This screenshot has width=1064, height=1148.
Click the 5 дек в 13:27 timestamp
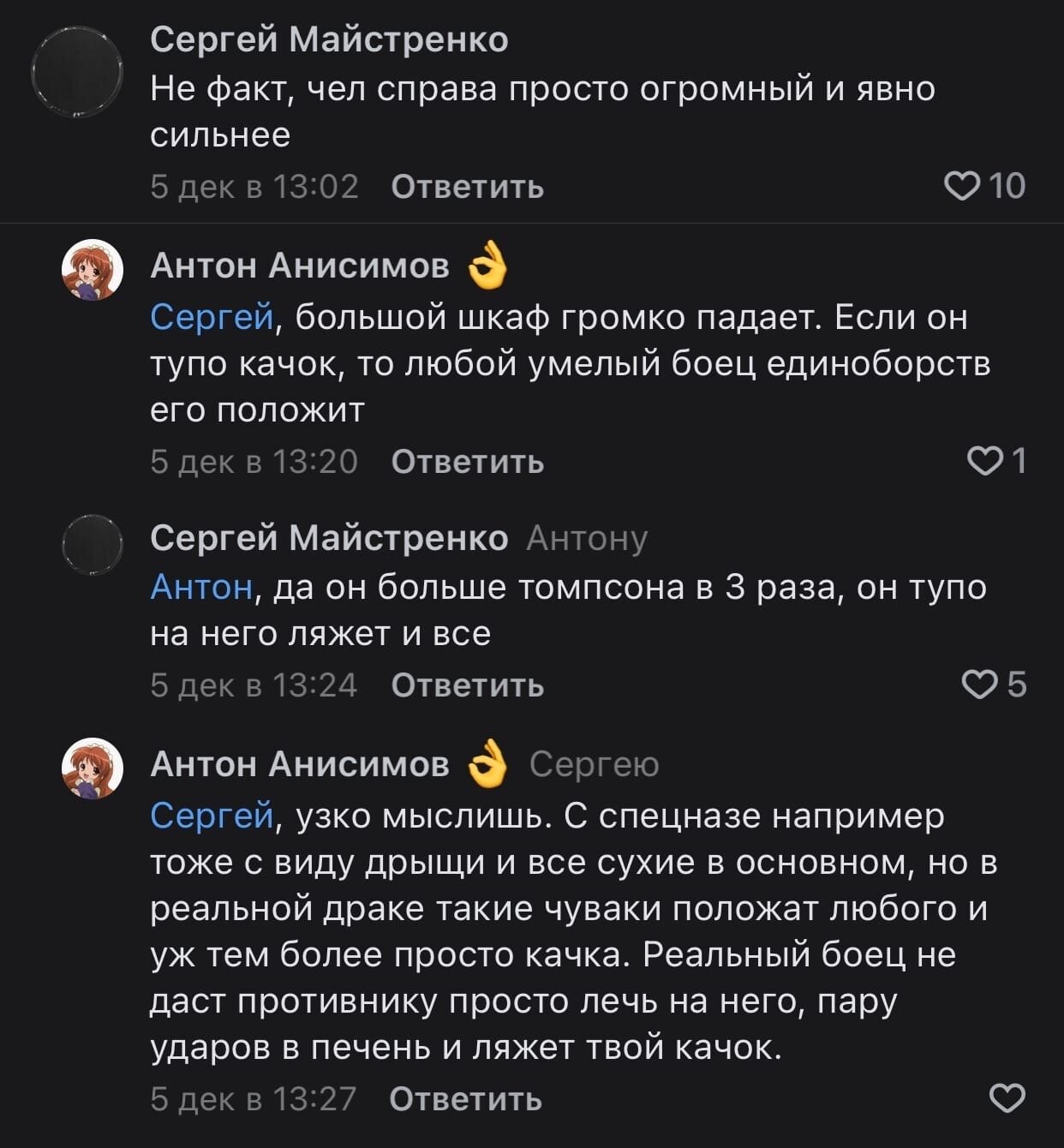253,1098
